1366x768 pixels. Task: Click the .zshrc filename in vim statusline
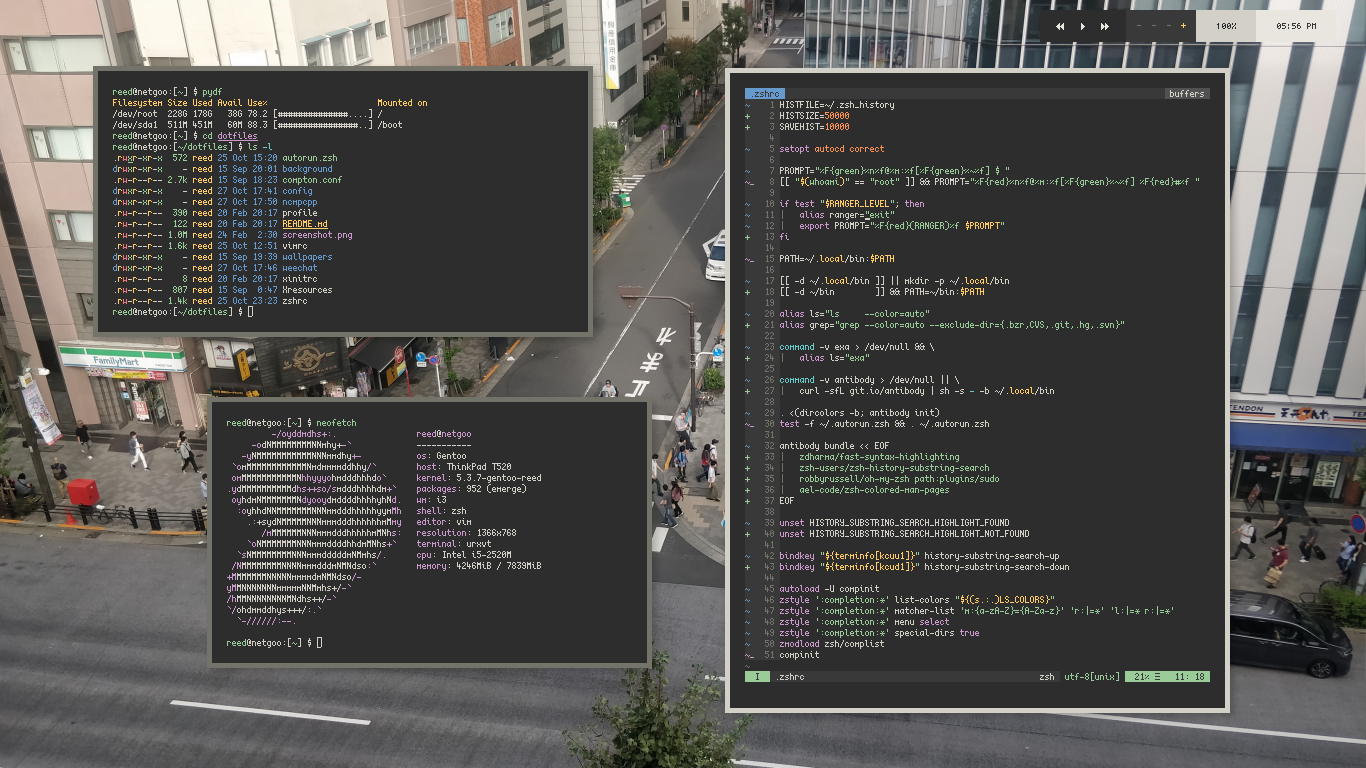click(790, 677)
